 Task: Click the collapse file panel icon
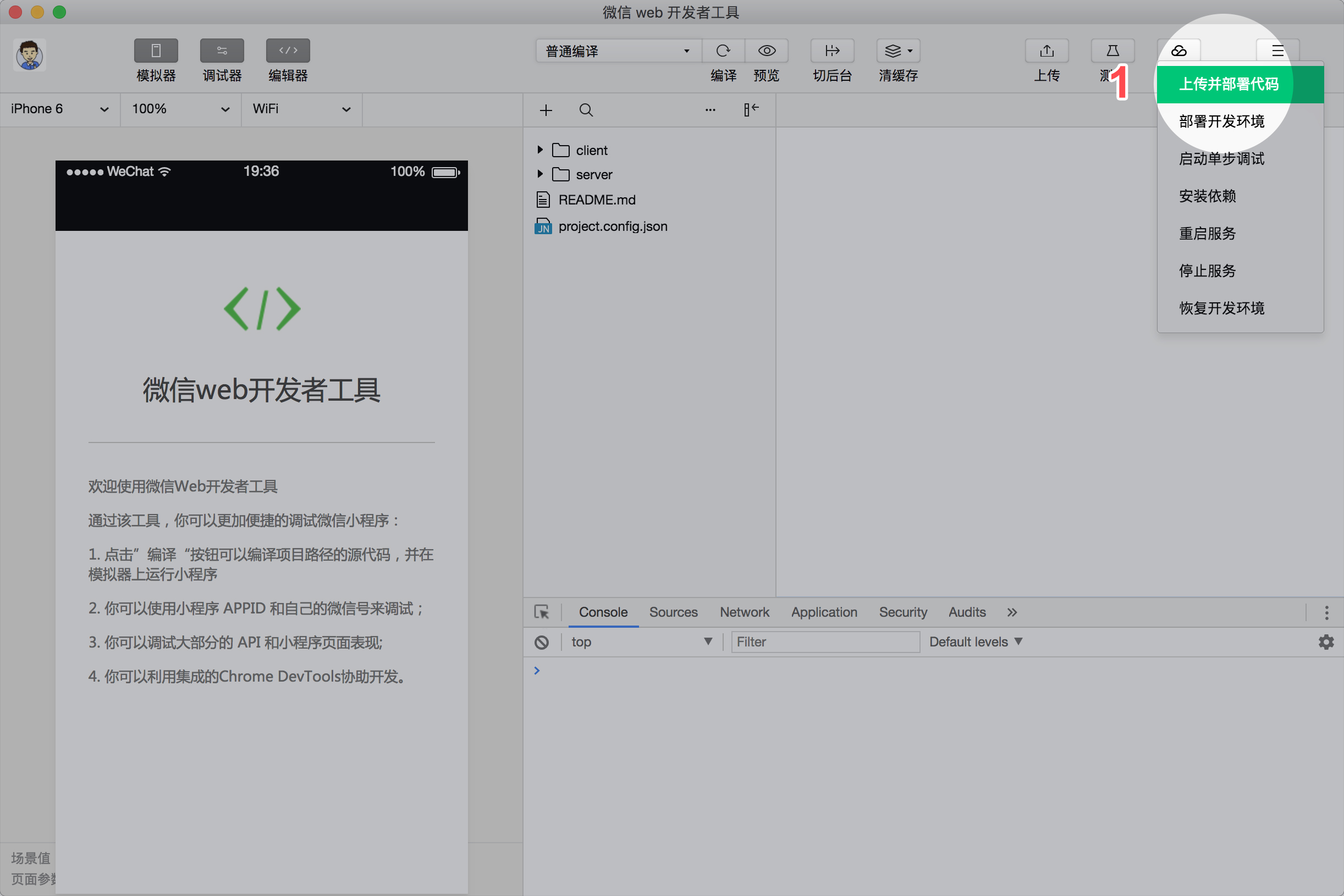(x=751, y=109)
